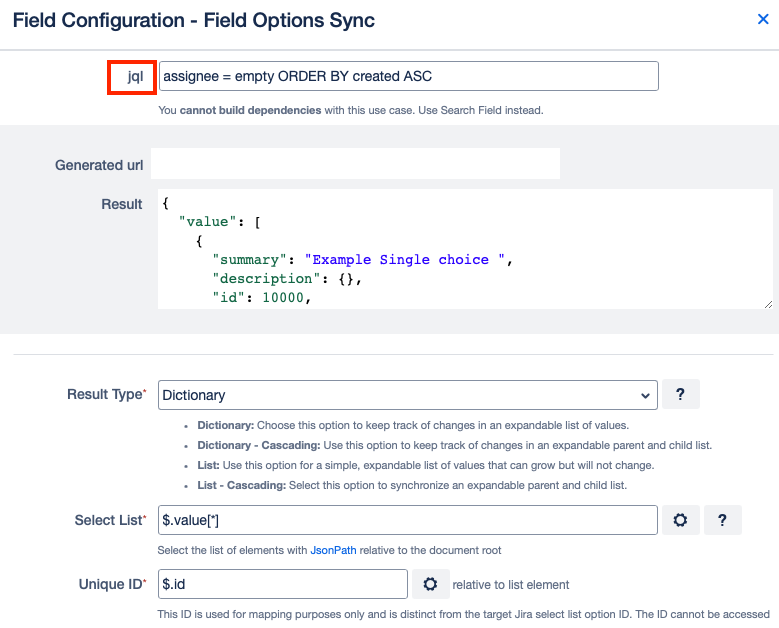Open gear settings beside Select List
Image resolution: width=779 pixels, height=628 pixels.
click(680, 520)
